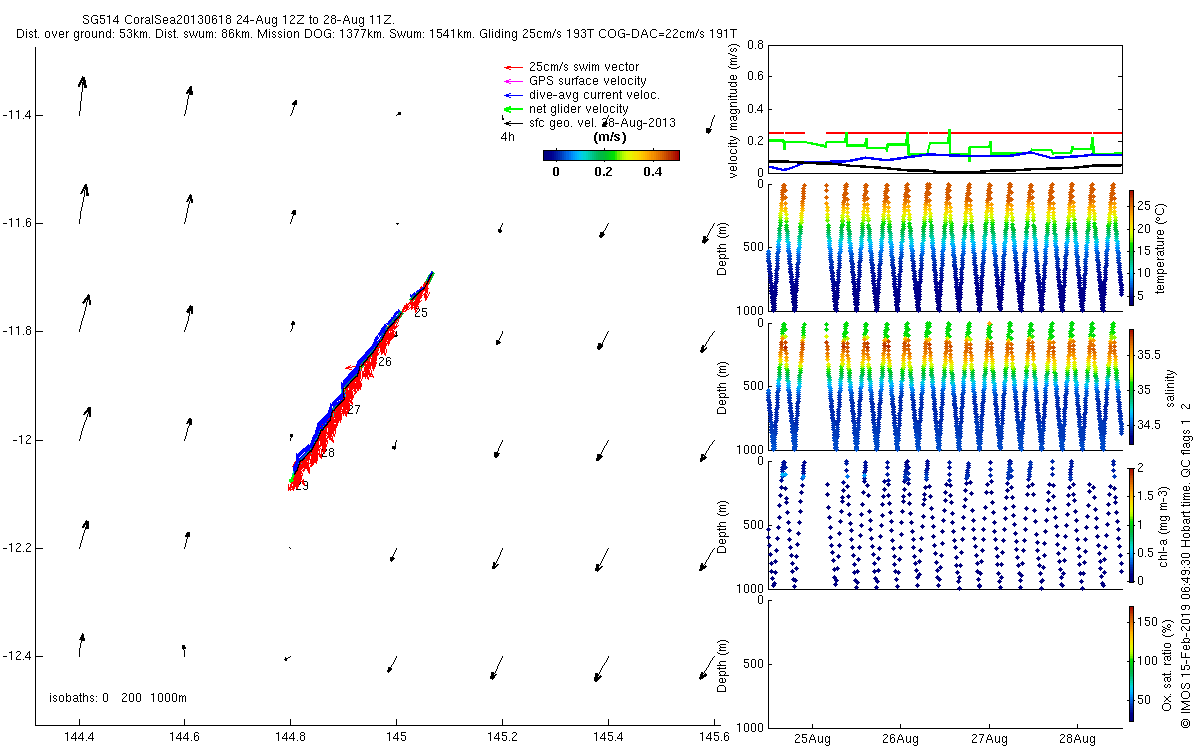Viewport: 1200px width, 750px height.
Task: Click the temperature (°C) colorbar
Action: [1131, 245]
